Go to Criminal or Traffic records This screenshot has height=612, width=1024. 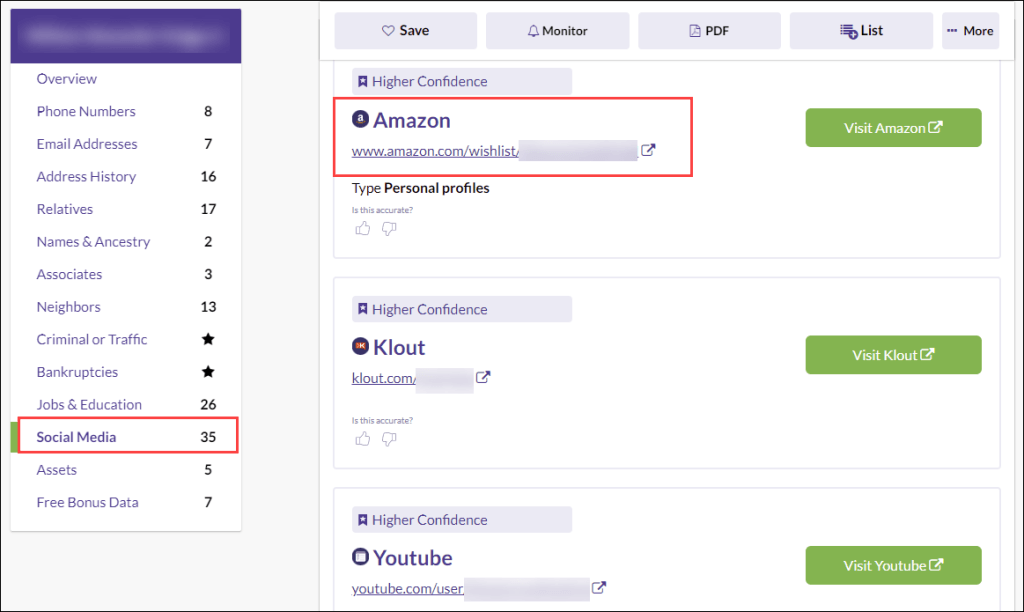[x=92, y=340]
